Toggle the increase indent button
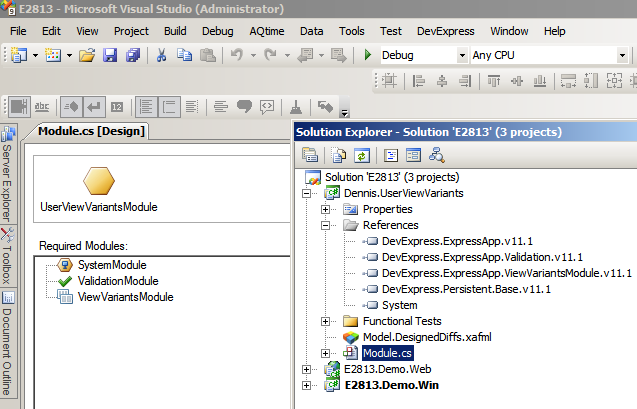This screenshot has width=637, height=409. pyautogui.click(x=94, y=107)
